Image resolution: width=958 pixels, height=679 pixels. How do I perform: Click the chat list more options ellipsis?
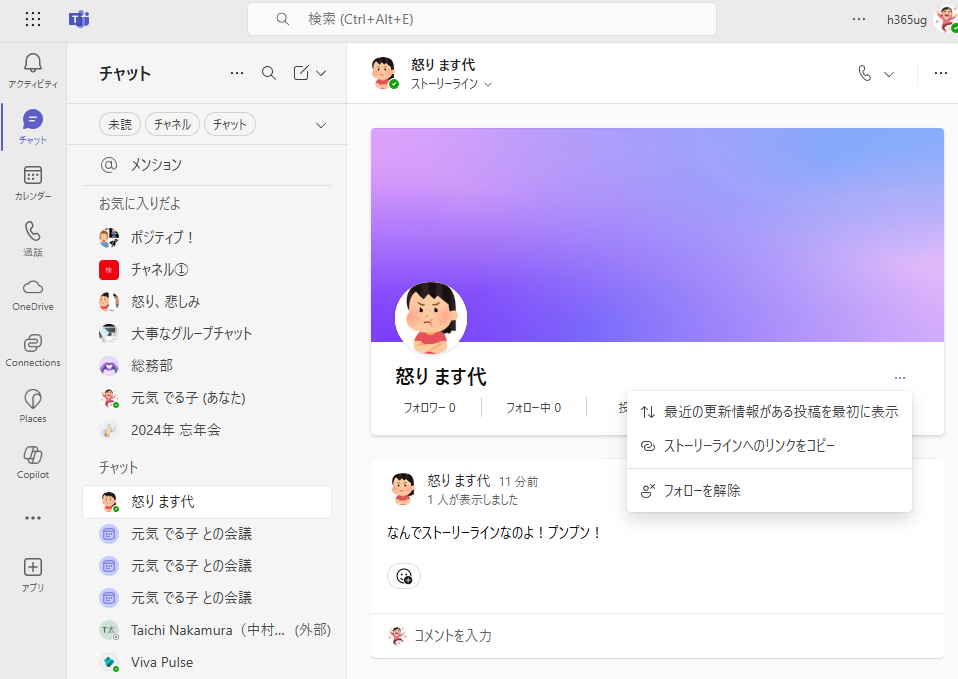237,73
